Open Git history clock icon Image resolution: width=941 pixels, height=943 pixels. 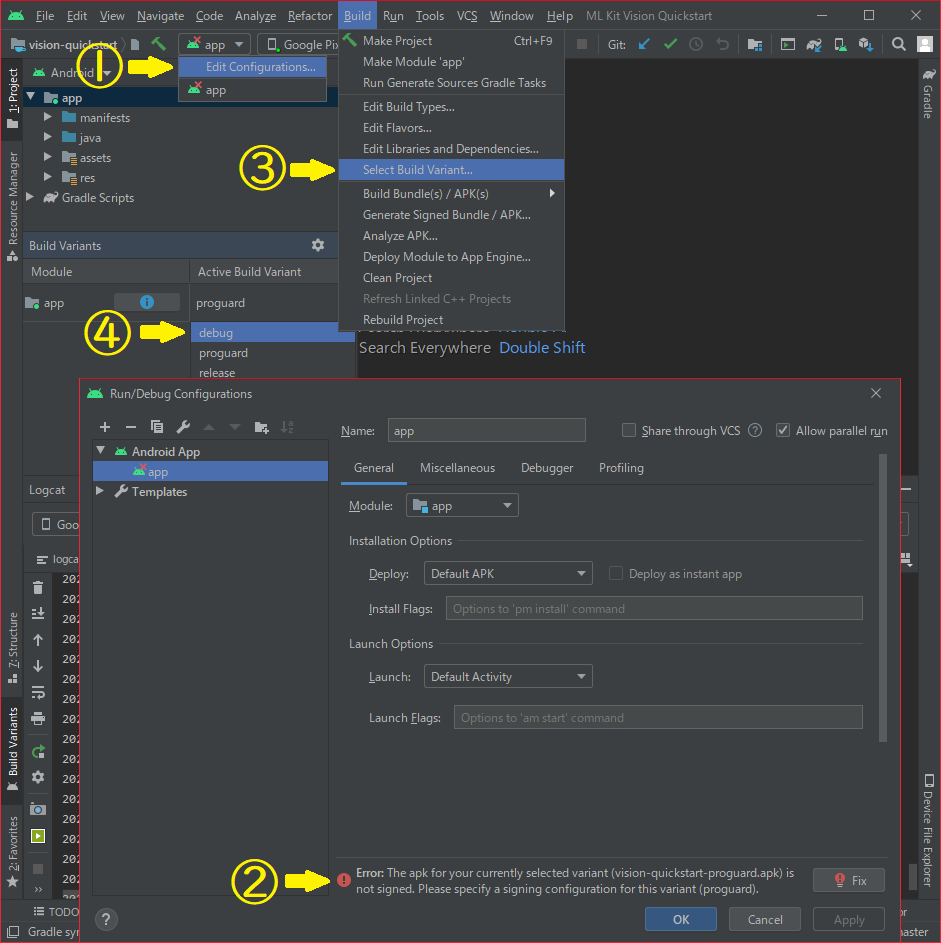coord(696,45)
